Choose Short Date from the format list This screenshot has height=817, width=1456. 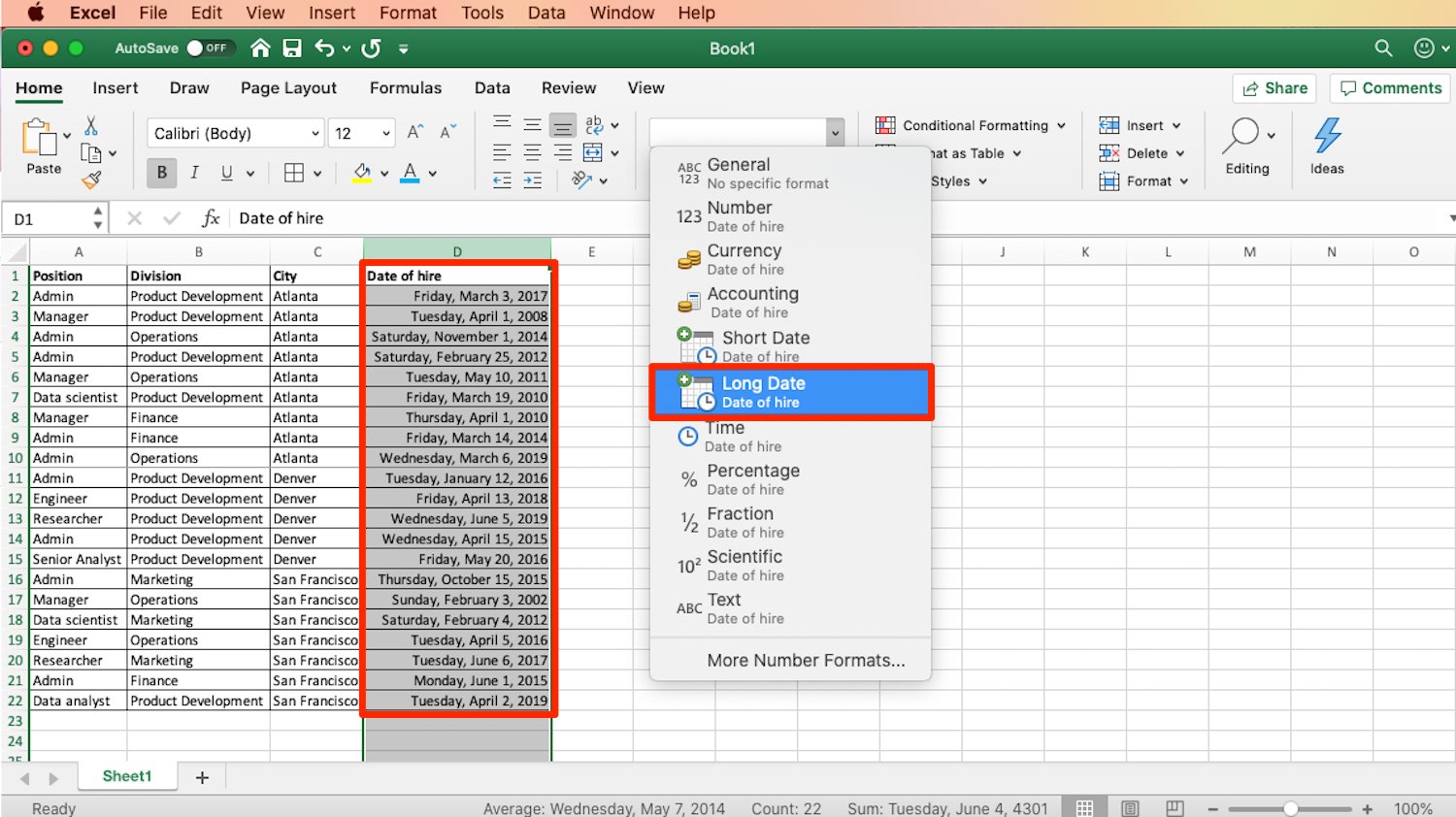pos(791,346)
